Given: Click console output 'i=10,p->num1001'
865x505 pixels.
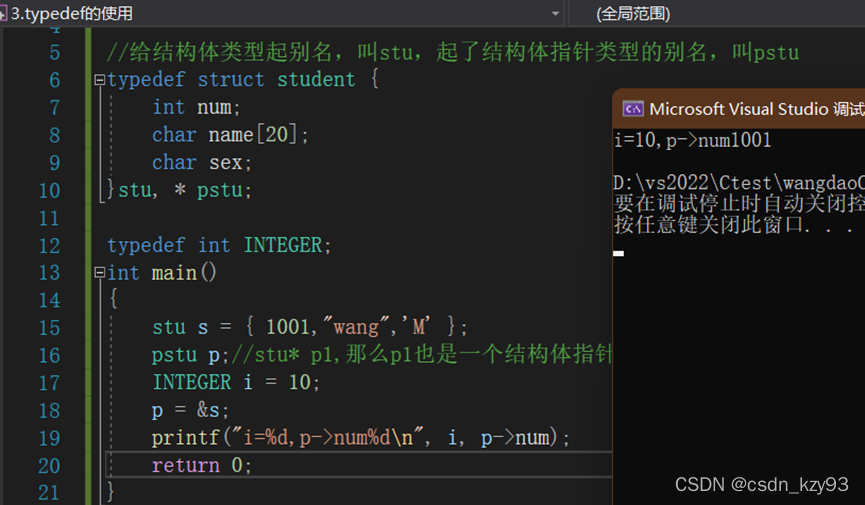Looking at the screenshot, I should tap(692, 140).
